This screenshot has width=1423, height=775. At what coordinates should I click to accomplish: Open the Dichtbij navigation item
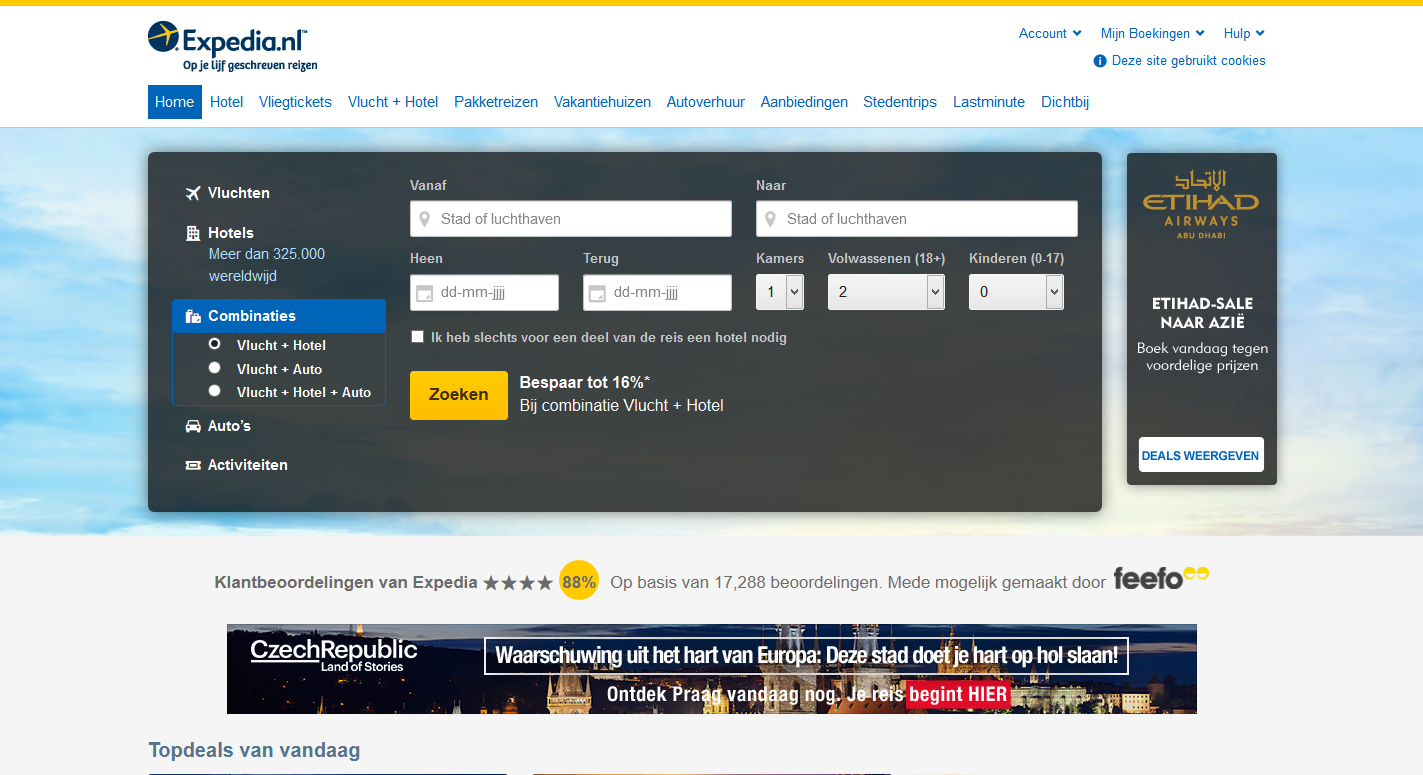(1065, 102)
